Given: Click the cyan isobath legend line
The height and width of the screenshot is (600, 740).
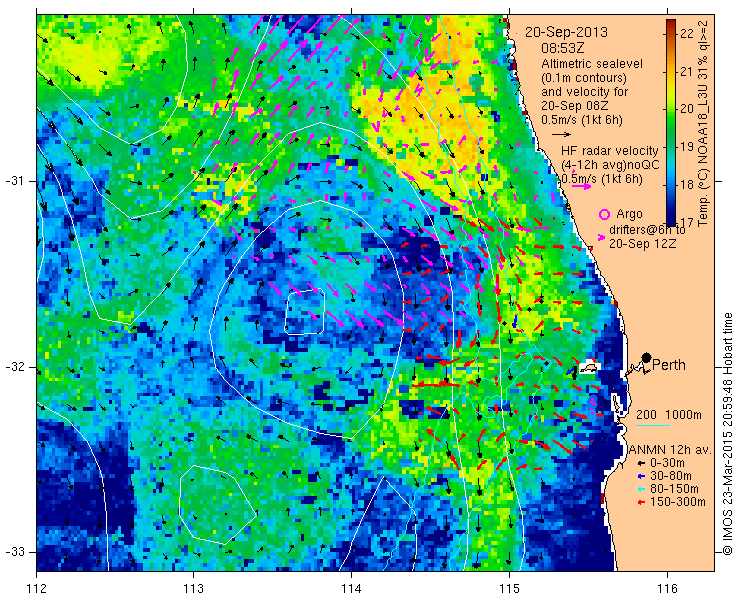Looking at the screenshot, I should click(x=653, y=426).
